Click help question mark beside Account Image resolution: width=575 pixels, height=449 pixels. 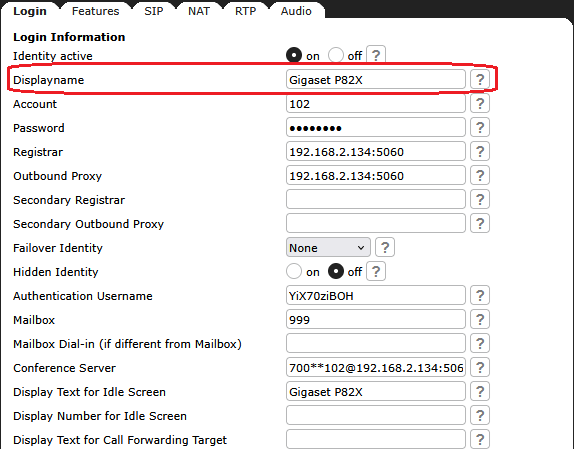point(480,103)
